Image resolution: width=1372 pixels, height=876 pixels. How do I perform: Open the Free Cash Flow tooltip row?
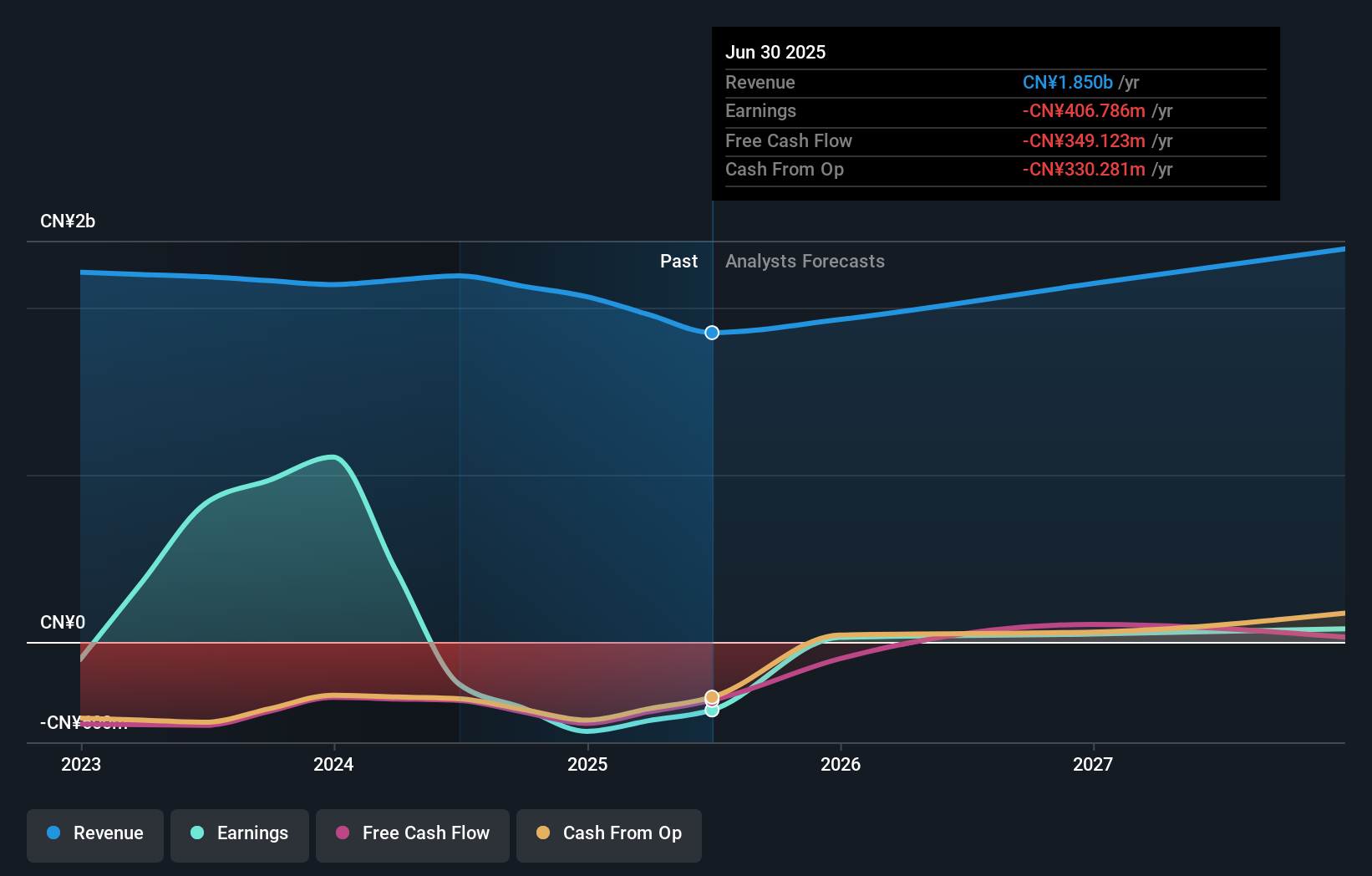[x=789, y=140]
